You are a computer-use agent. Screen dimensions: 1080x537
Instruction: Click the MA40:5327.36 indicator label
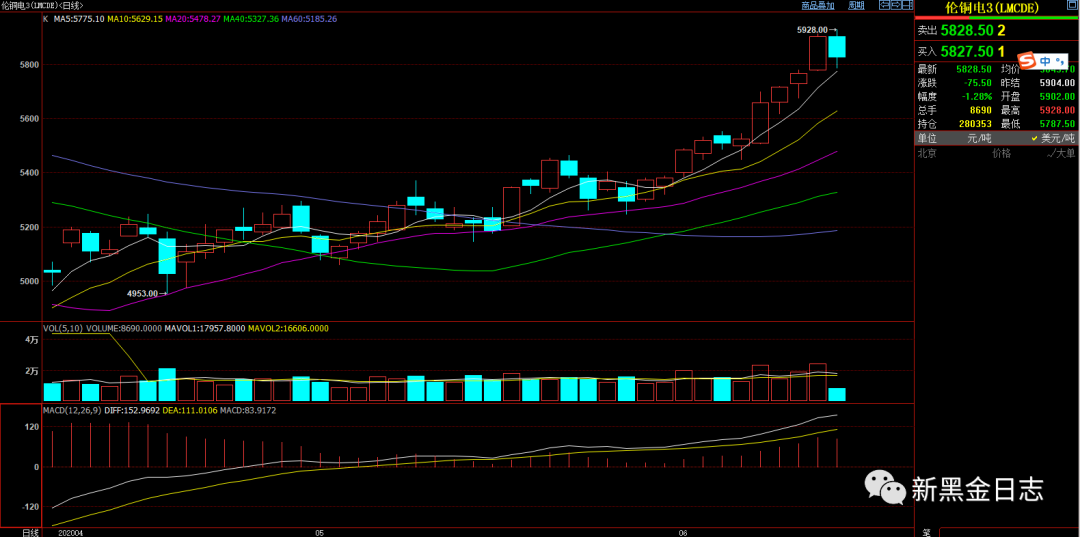click(x=251, y=19)
